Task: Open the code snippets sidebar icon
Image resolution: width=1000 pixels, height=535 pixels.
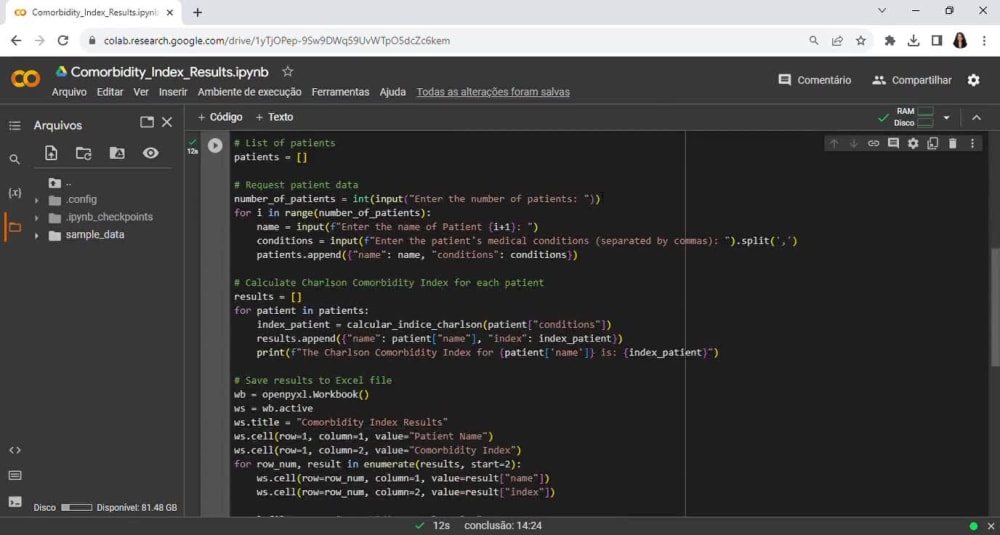Action: click(15, 450)
